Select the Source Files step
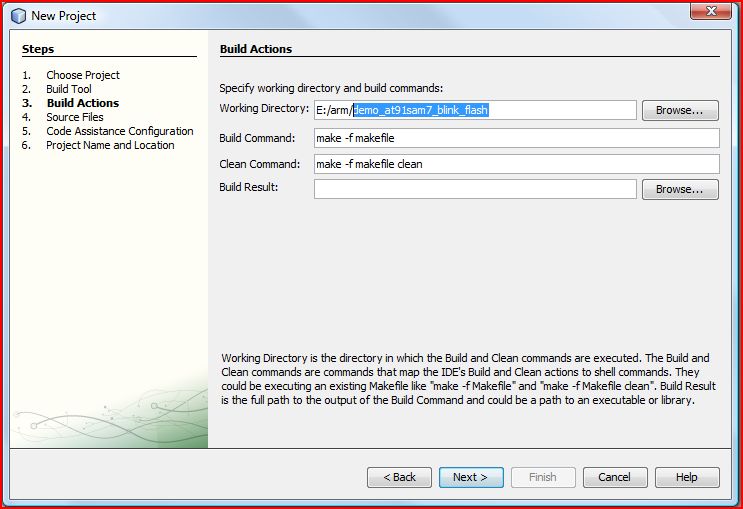The image size is (743, 509). [x=75, y=117]
